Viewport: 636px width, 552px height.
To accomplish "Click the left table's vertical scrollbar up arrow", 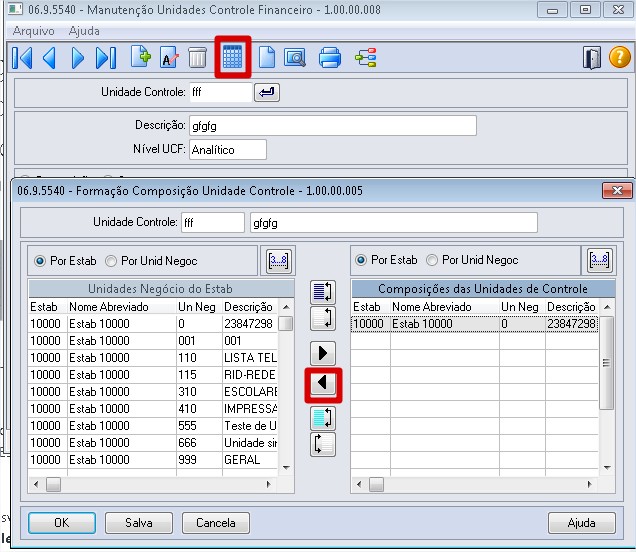I will (286, 307).
